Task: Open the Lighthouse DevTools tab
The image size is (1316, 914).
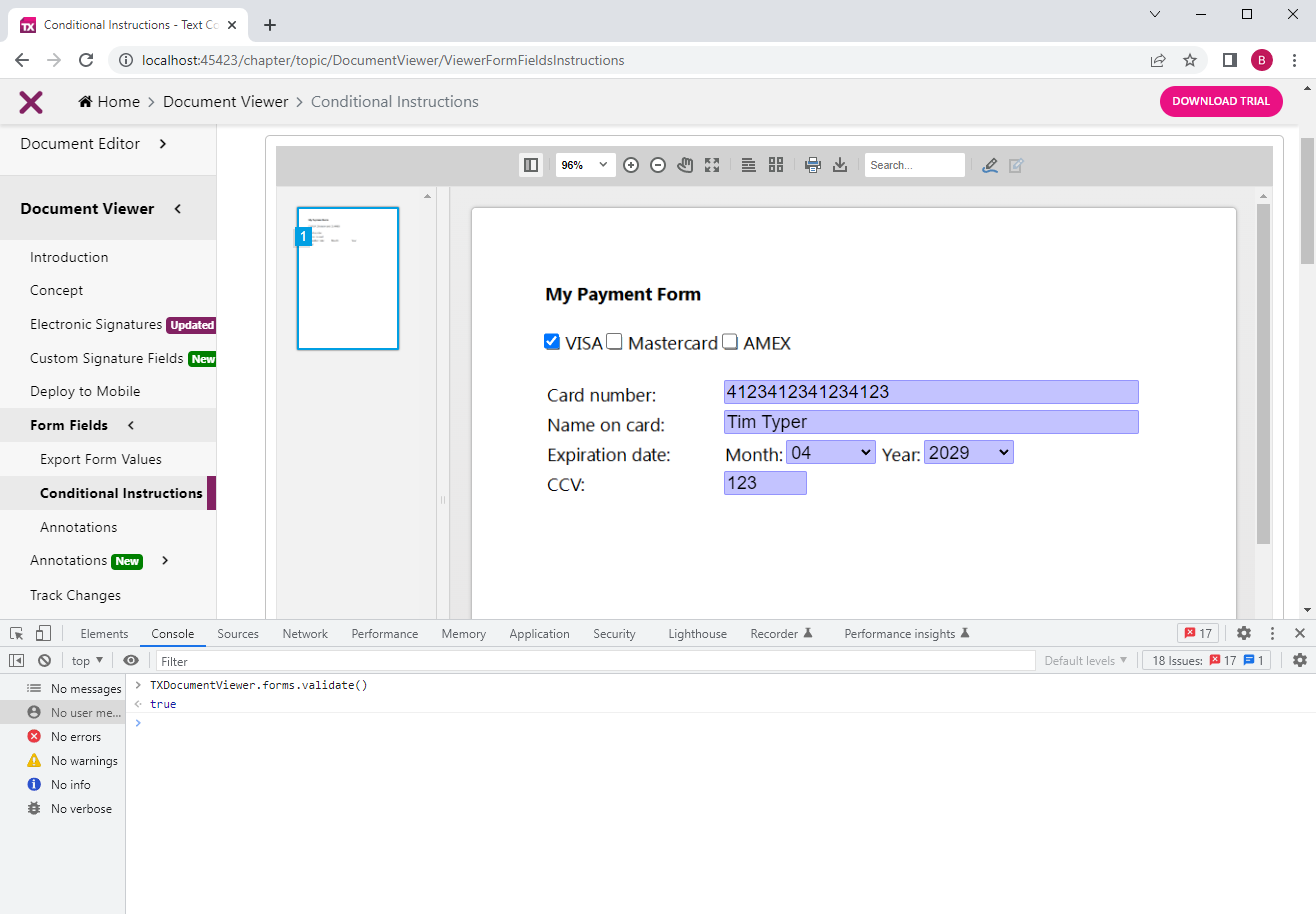Action: pos(697,633)
